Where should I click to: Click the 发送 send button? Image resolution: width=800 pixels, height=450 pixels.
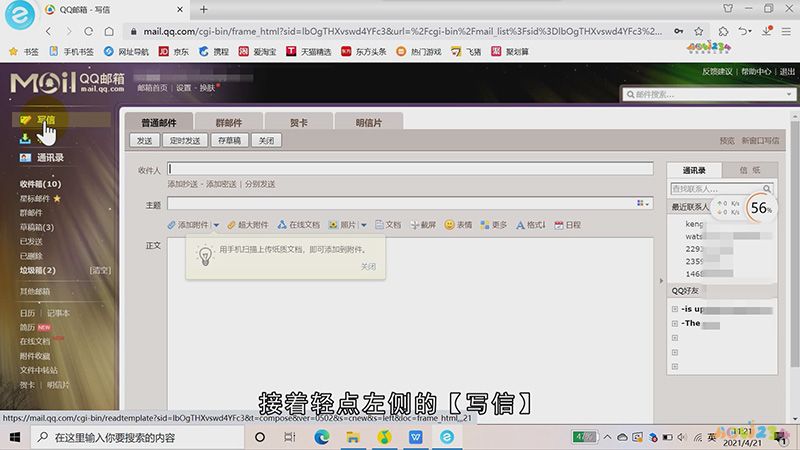click(x=144, y=140)
